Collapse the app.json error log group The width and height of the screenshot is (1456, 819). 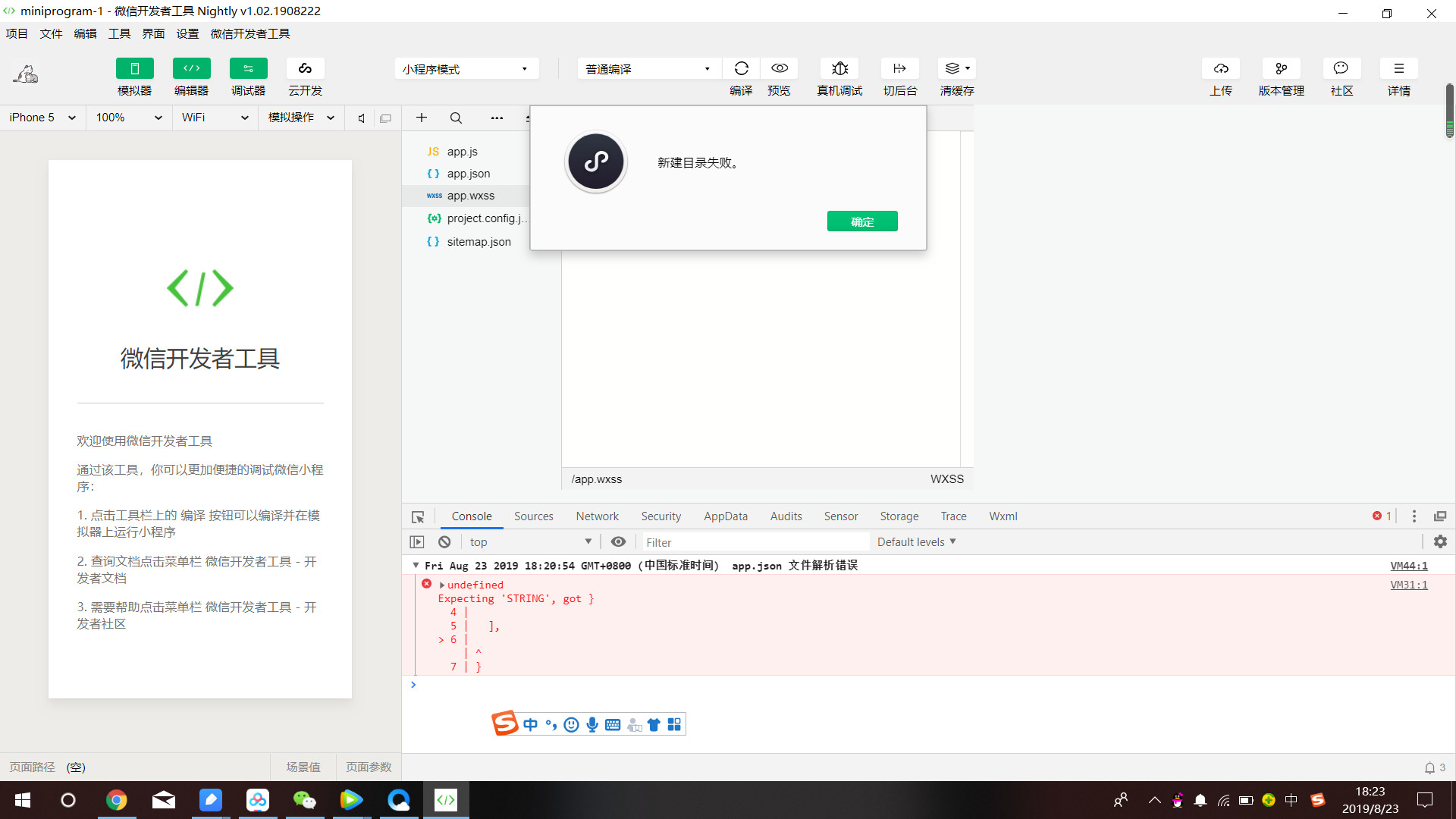[x=416, y=565]
